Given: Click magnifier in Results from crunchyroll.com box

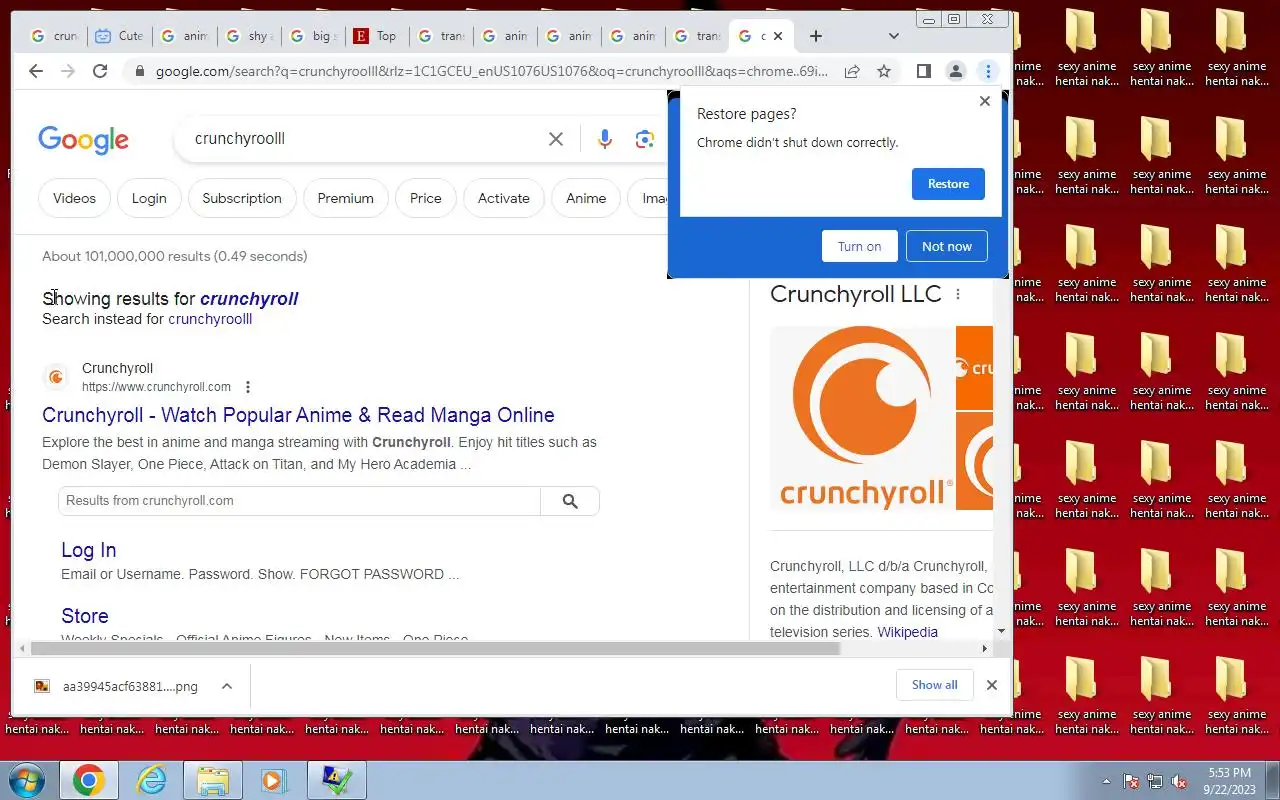Looking at the screenshot, I should 570,501.
